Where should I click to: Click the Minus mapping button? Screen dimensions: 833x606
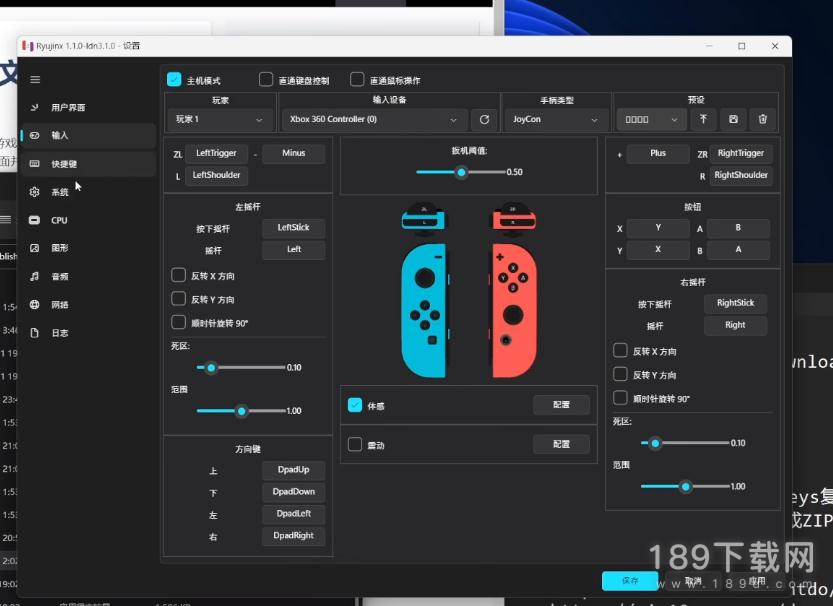[293, 153]
